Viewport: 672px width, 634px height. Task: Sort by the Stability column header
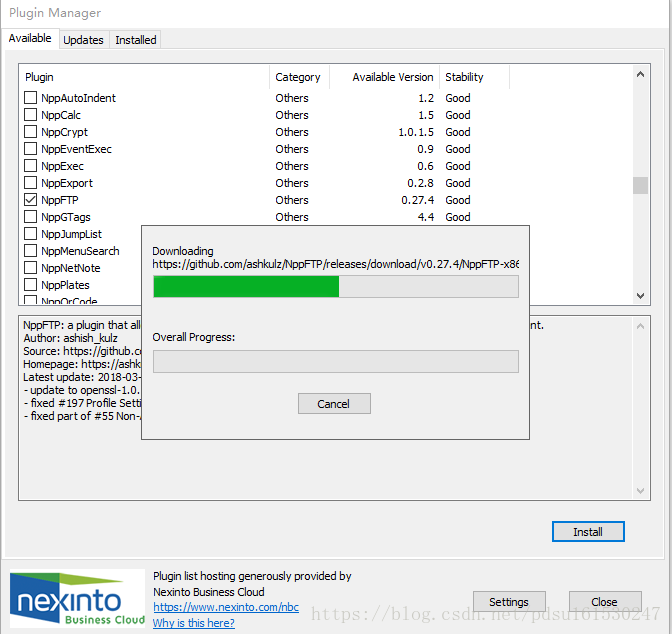474,77
